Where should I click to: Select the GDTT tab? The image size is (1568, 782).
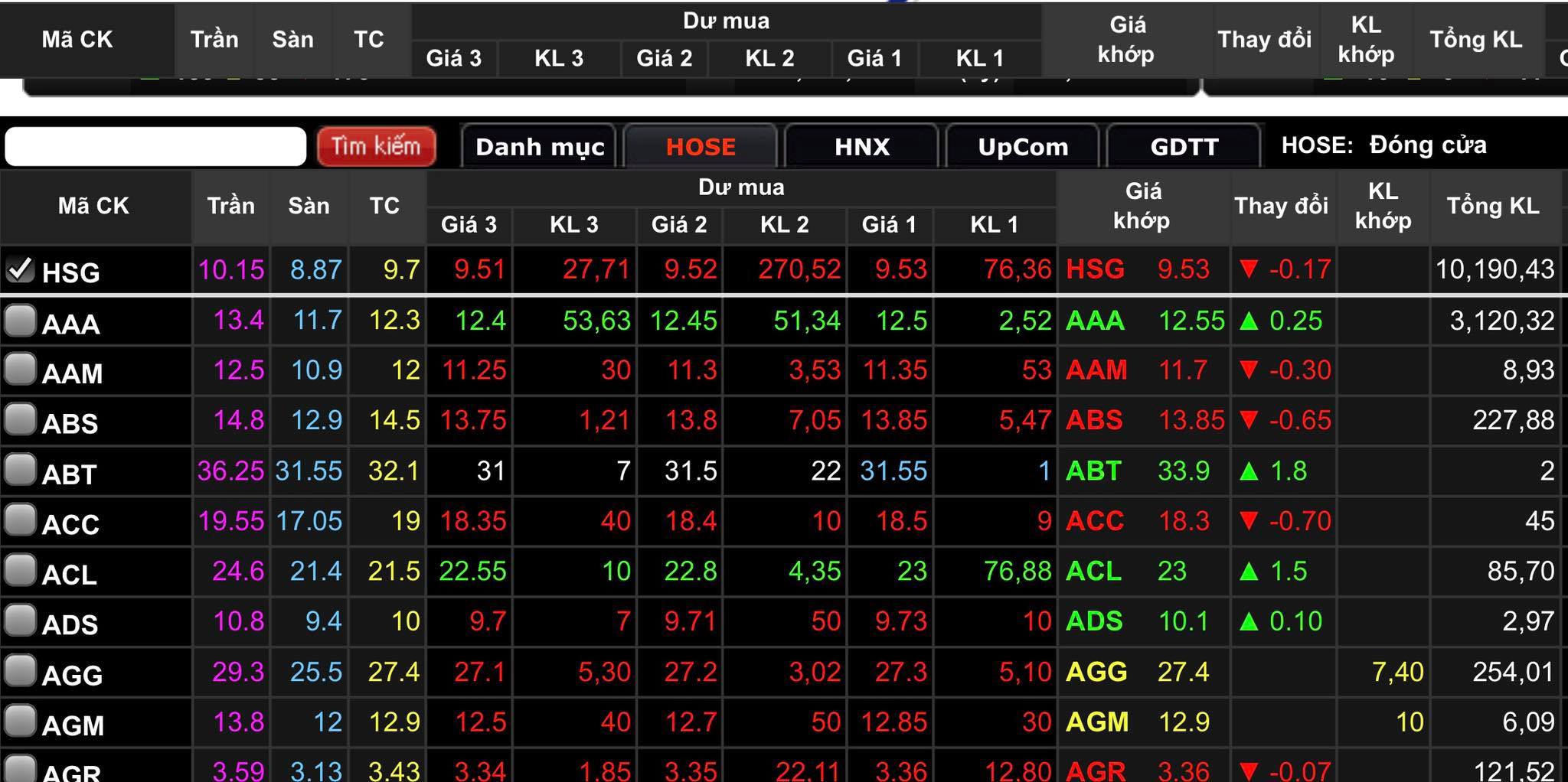(x=1184, y=146)
